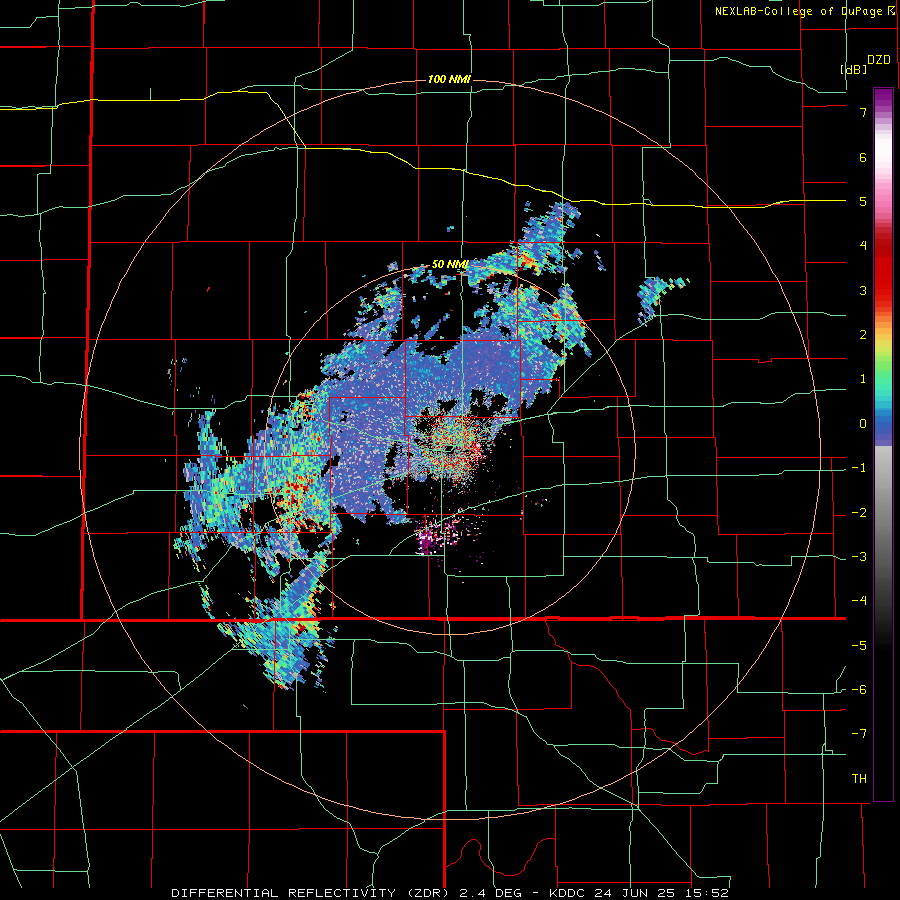The image size is (900, 900).
Task: Click the 3 tick label on scale
Action: pyautogui.click(x=863, y=290)
